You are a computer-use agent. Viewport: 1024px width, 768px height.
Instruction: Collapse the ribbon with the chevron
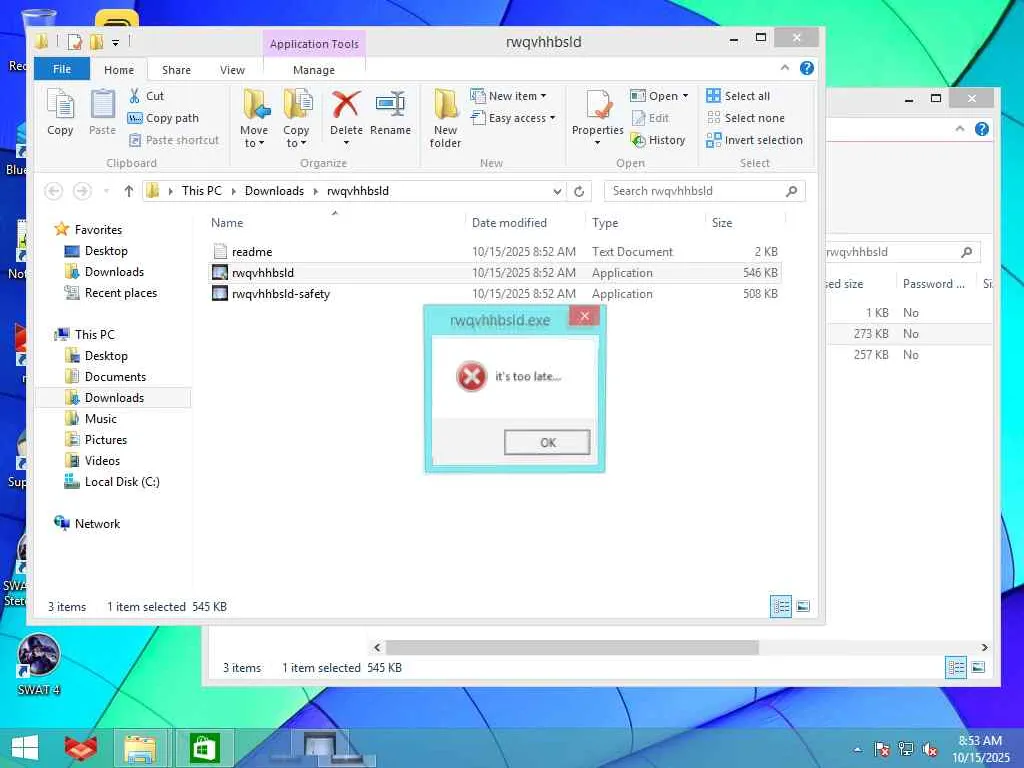point(785,68)
